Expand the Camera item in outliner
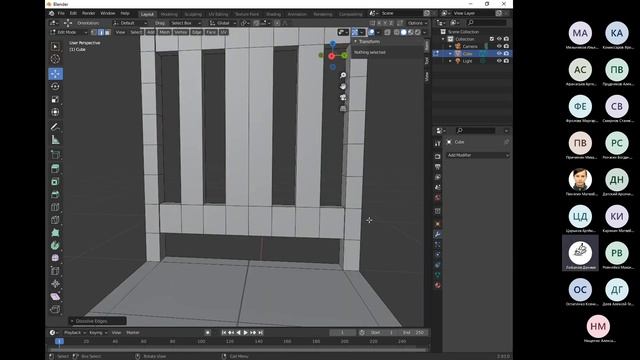The image size is (640, 360). pyautogui.click(x=451, y=46)
